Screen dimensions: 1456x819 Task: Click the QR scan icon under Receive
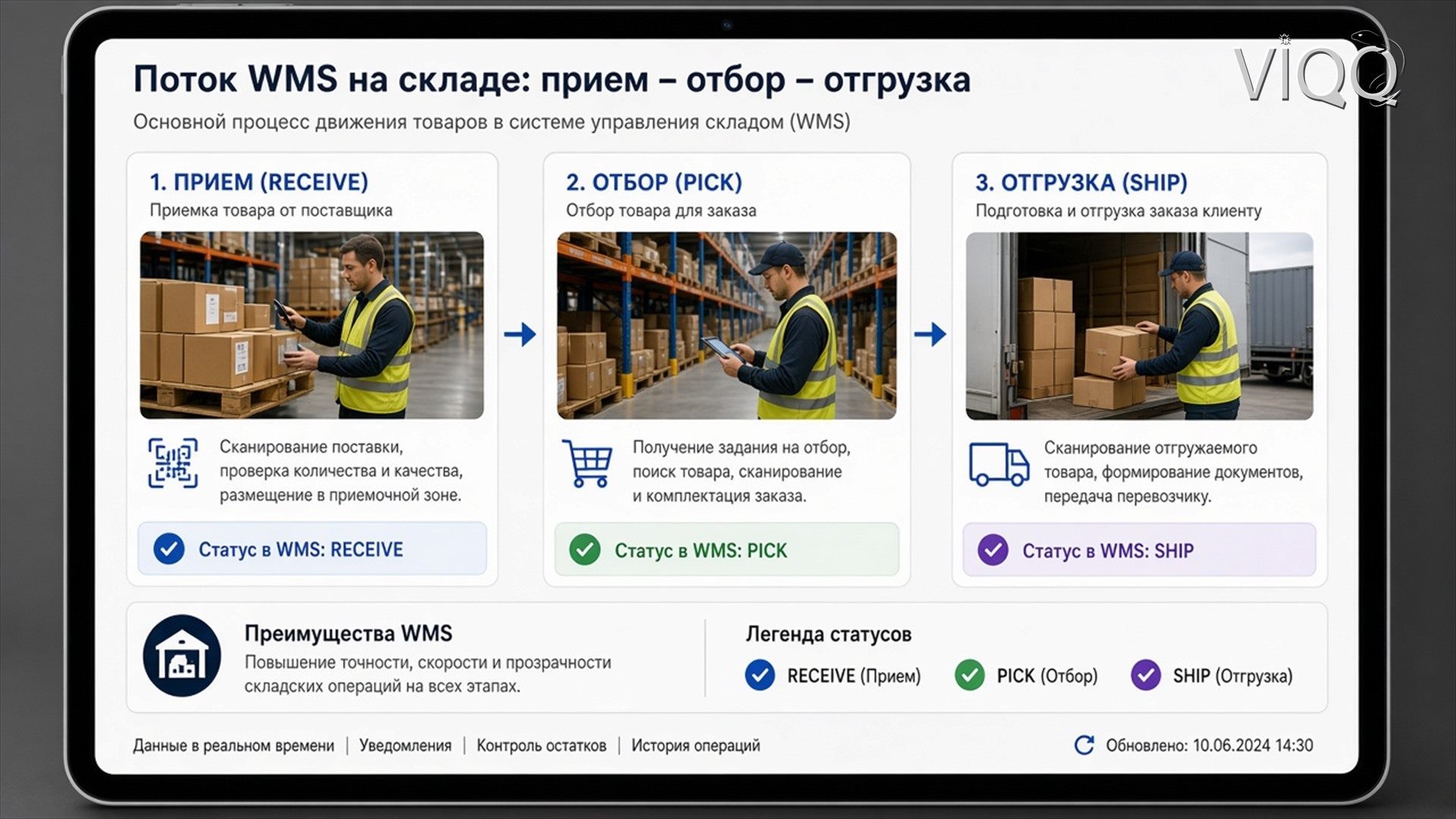(173, 463)
